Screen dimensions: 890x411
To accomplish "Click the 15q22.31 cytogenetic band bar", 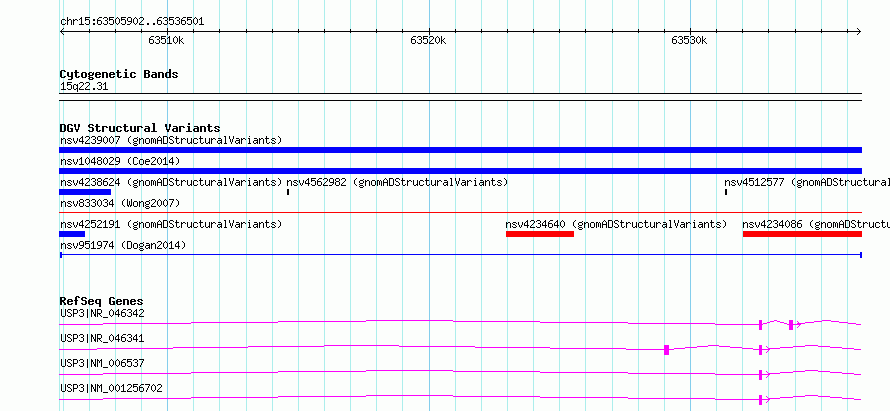I will [x=460, y=97].
